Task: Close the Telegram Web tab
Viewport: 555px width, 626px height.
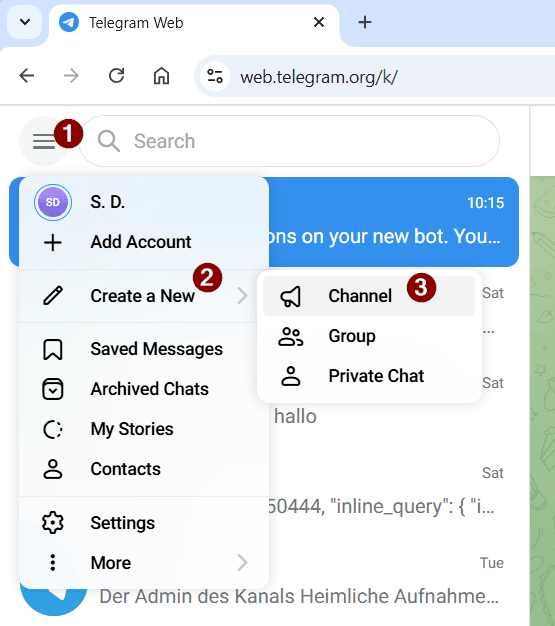Action: tap(319, 22)
